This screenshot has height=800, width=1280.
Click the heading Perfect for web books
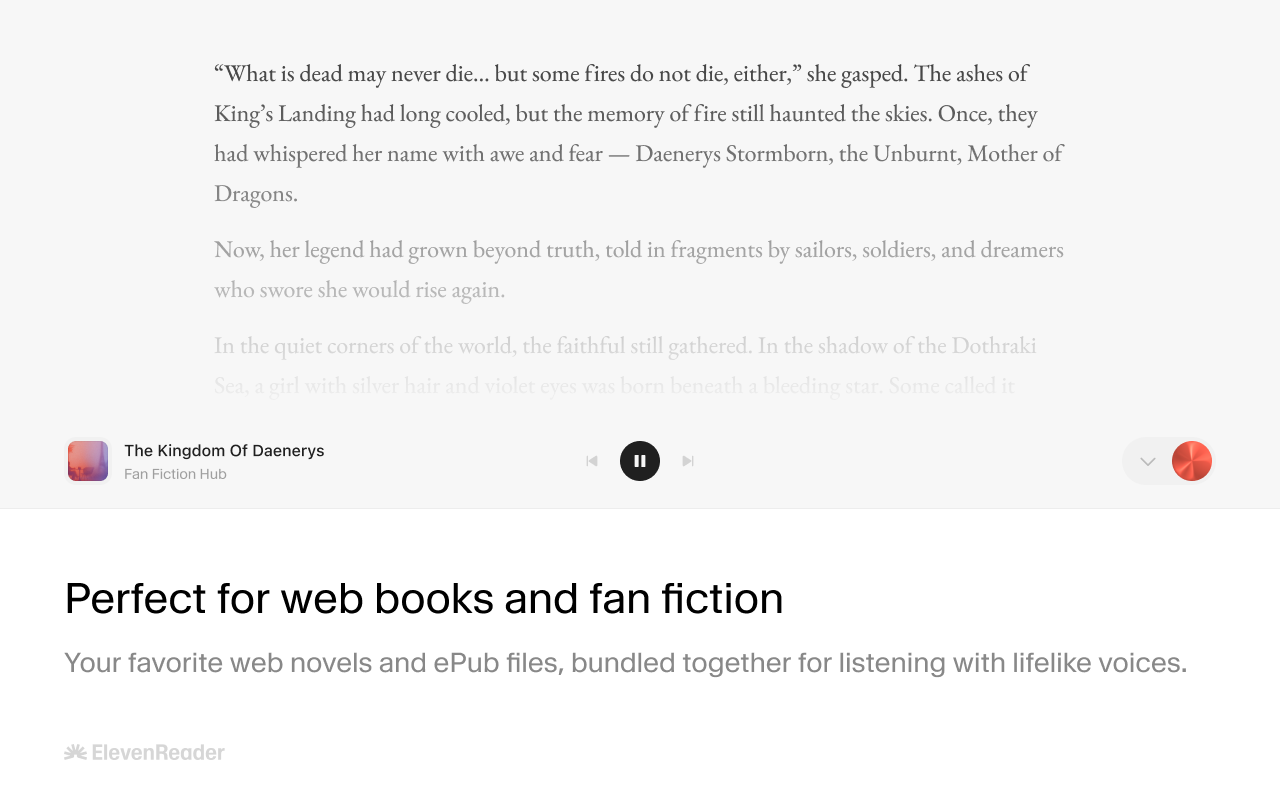click(x=423, y=599)
